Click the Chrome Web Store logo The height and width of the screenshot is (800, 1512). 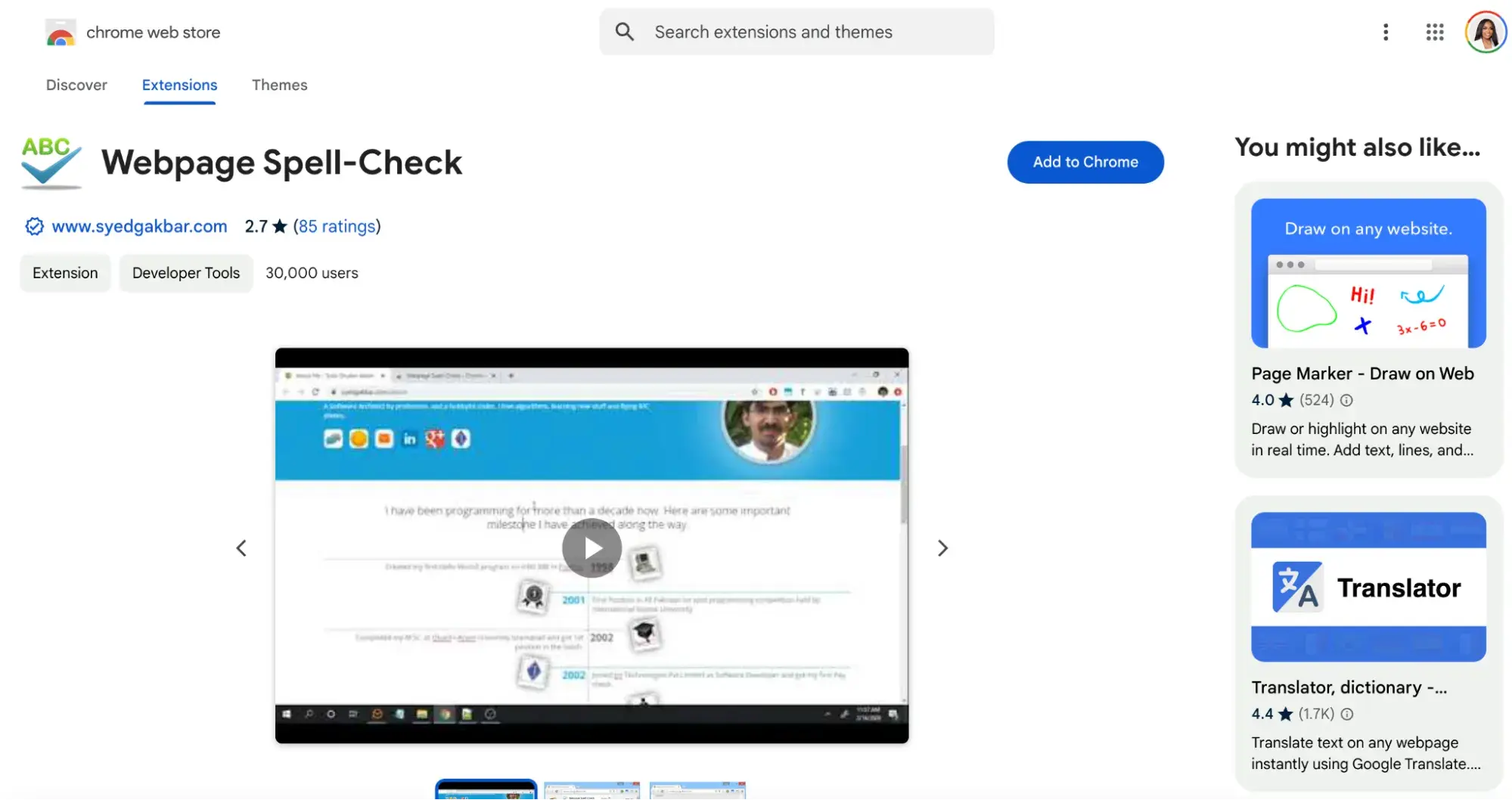click(x=61, y=33)
